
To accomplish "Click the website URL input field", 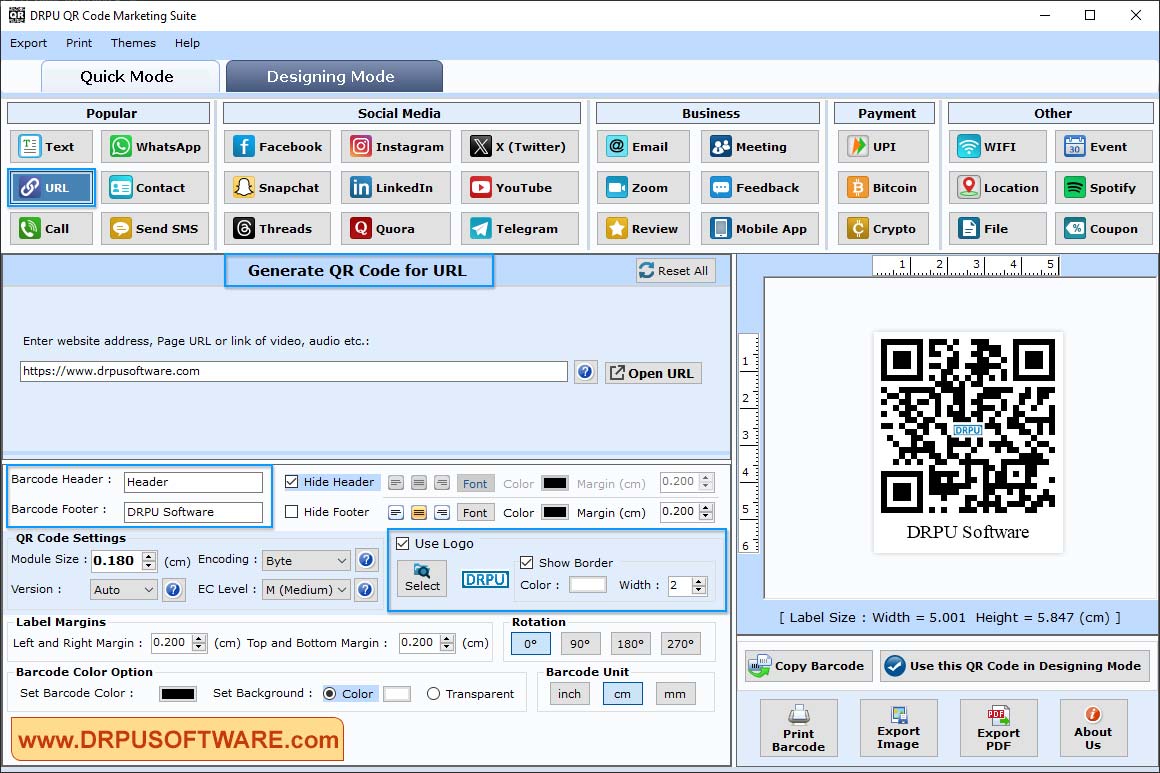I will (294, 371).
